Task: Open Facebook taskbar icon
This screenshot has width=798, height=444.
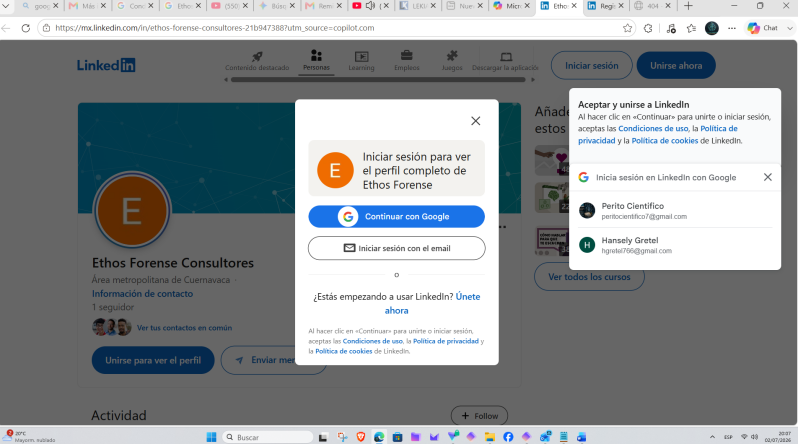Action: [x=508, y=437]
